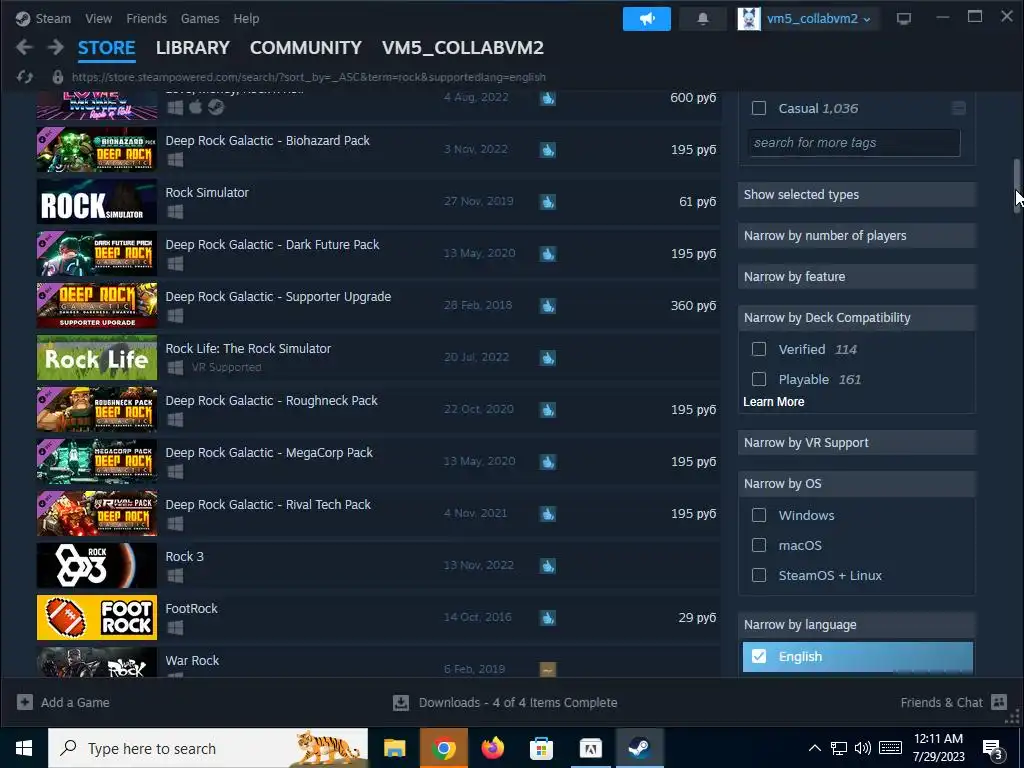The image size is (1024, 768).
Task: Expand Show selected types section
Action: [857, 195]
